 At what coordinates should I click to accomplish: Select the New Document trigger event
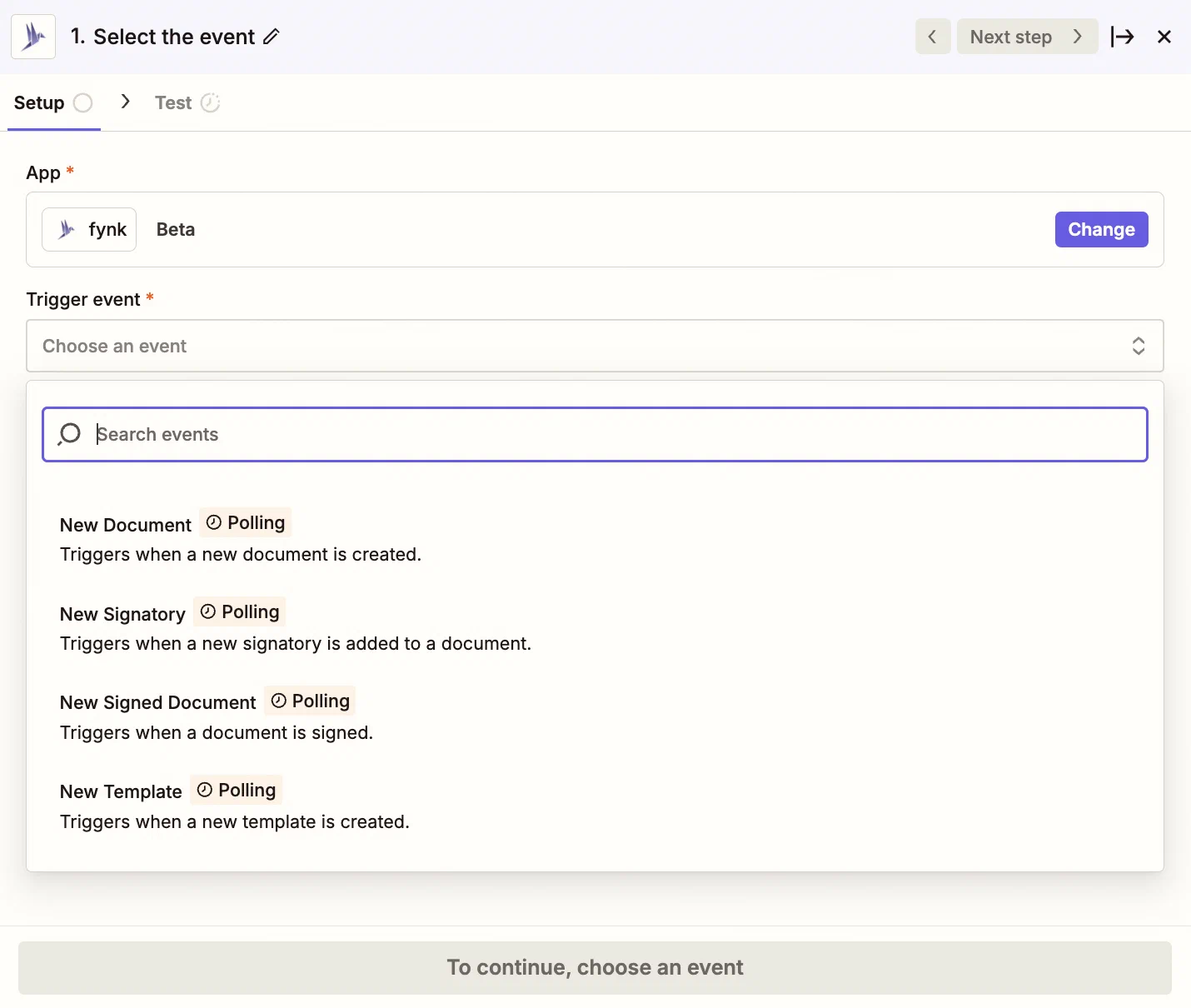595,538
